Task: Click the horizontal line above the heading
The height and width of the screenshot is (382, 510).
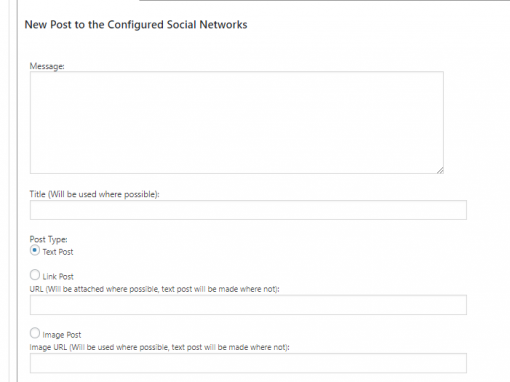Action: (324, 1)
